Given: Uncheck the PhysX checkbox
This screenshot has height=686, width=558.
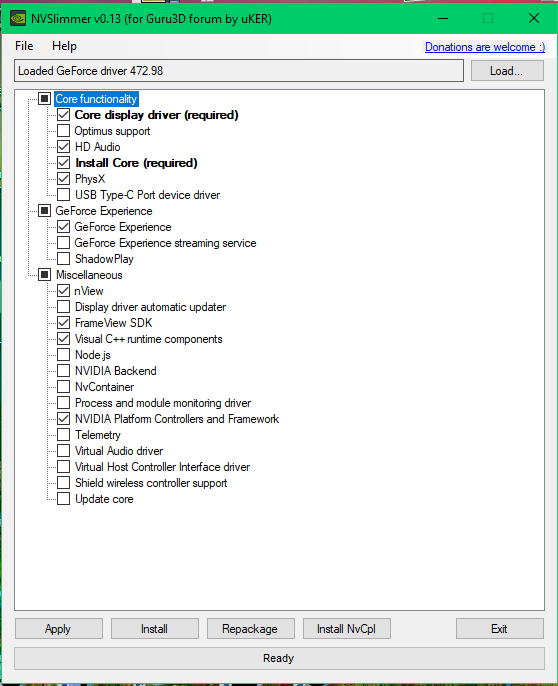Looking at the screenshot, I should (x=63, y=179).
